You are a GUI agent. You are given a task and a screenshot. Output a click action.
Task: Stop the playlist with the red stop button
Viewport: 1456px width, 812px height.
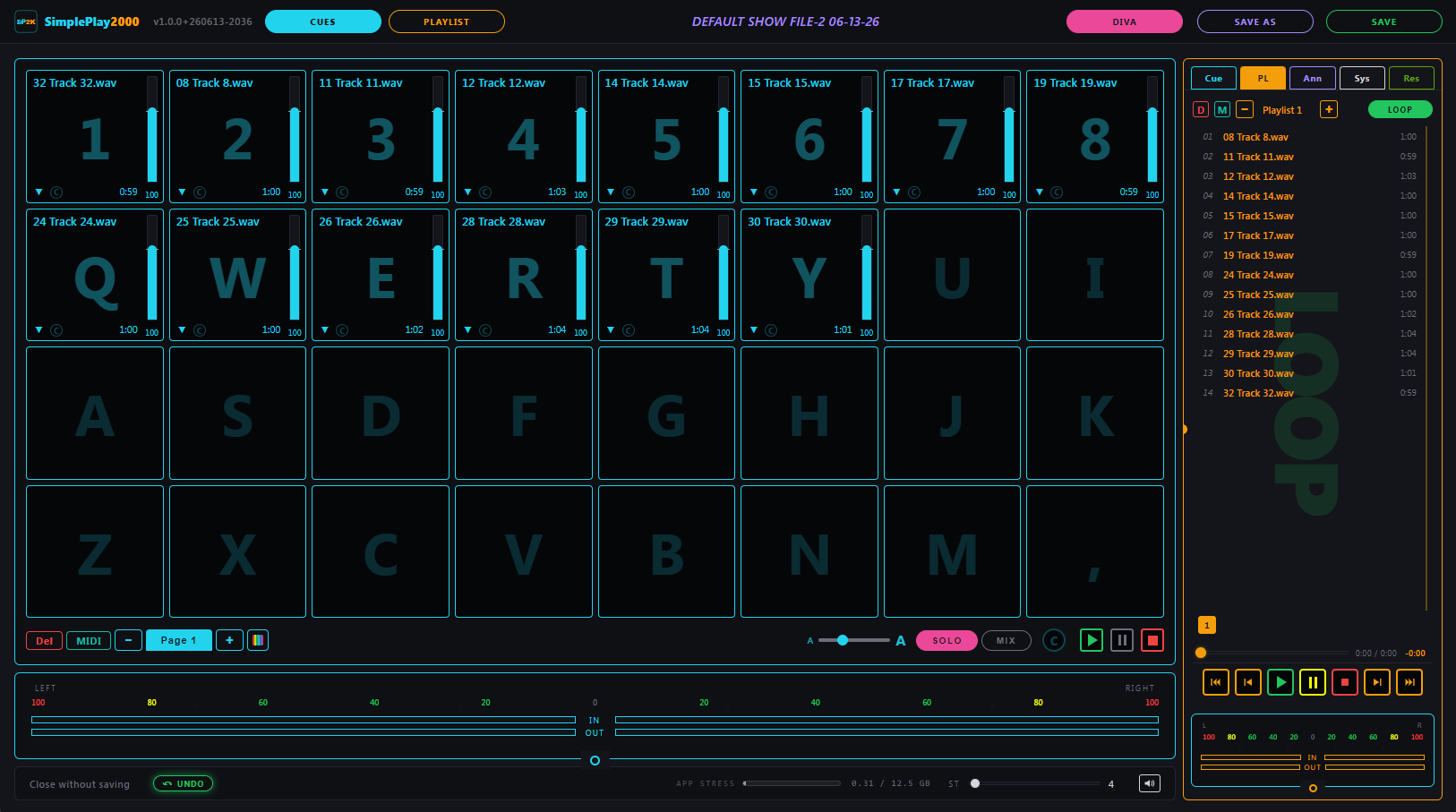1345,682
